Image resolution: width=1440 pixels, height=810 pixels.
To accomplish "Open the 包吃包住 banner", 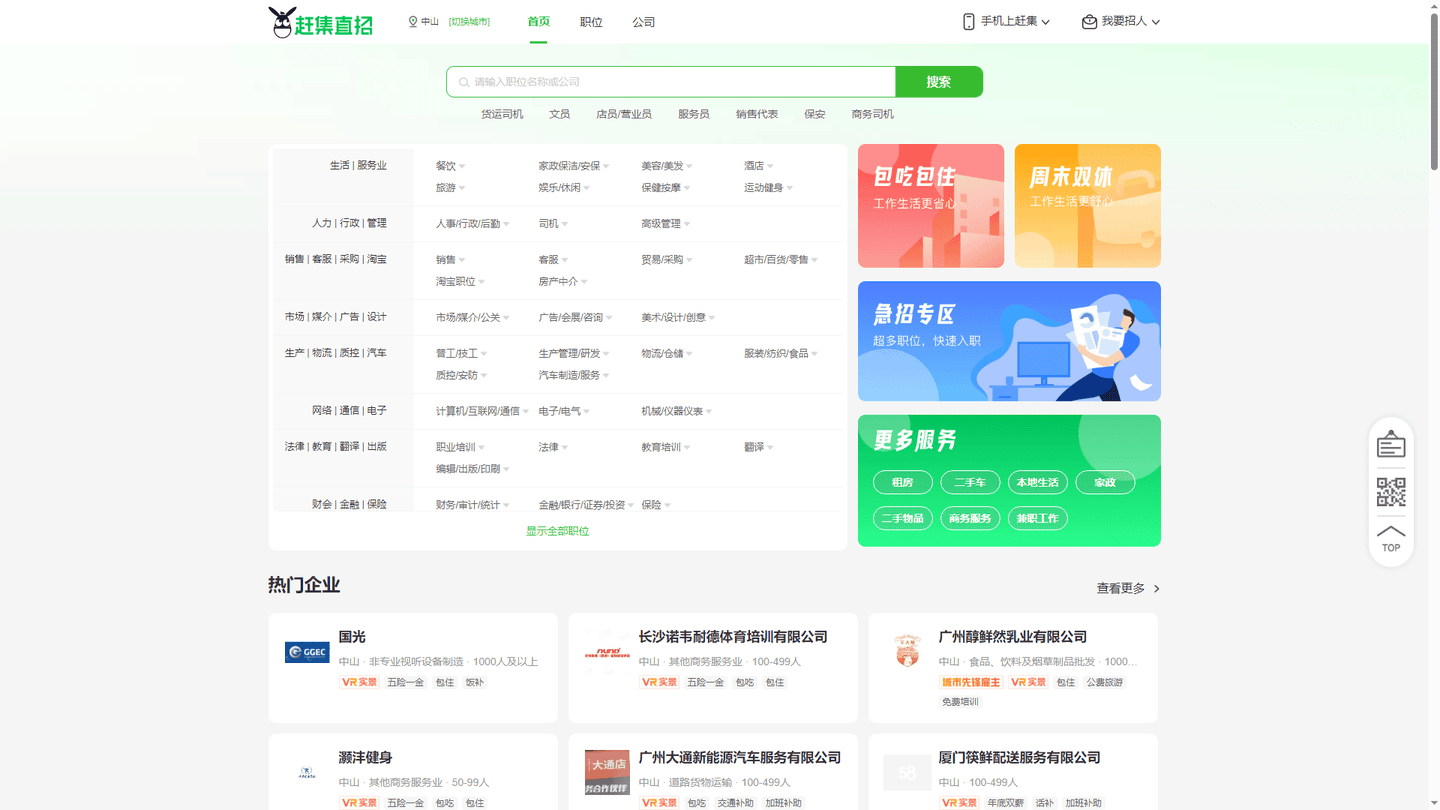I will tap(931, 206).
